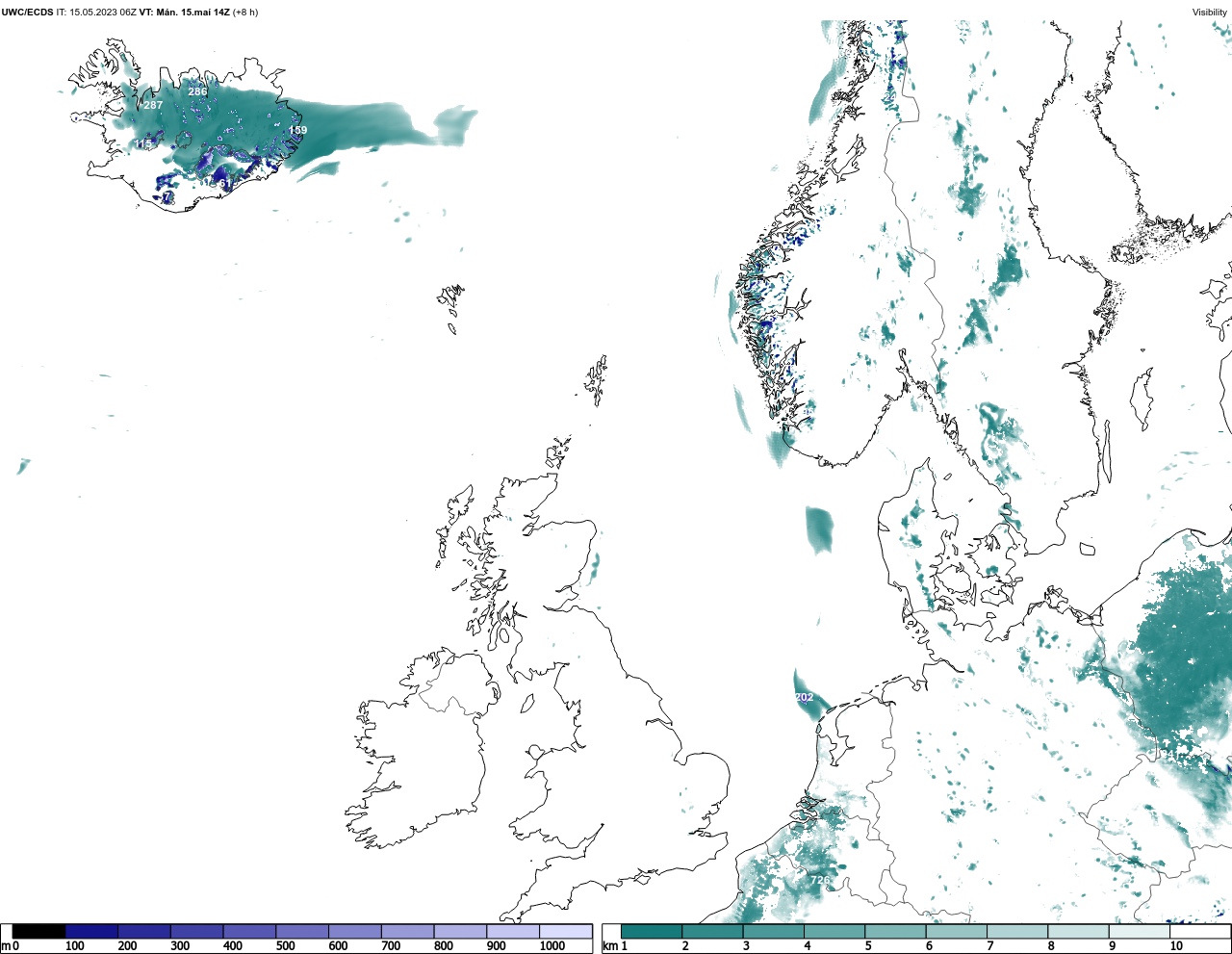
Task: Pick the 700–800 m legend swatch
Action: [407, 932]
